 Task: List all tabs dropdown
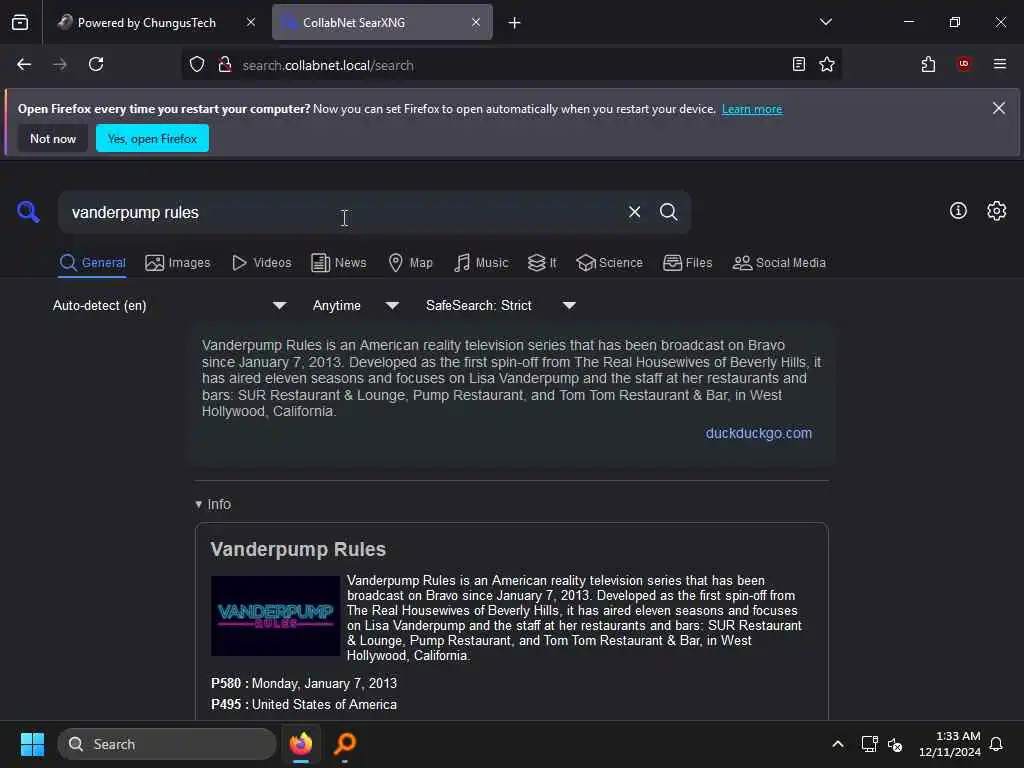825,22
